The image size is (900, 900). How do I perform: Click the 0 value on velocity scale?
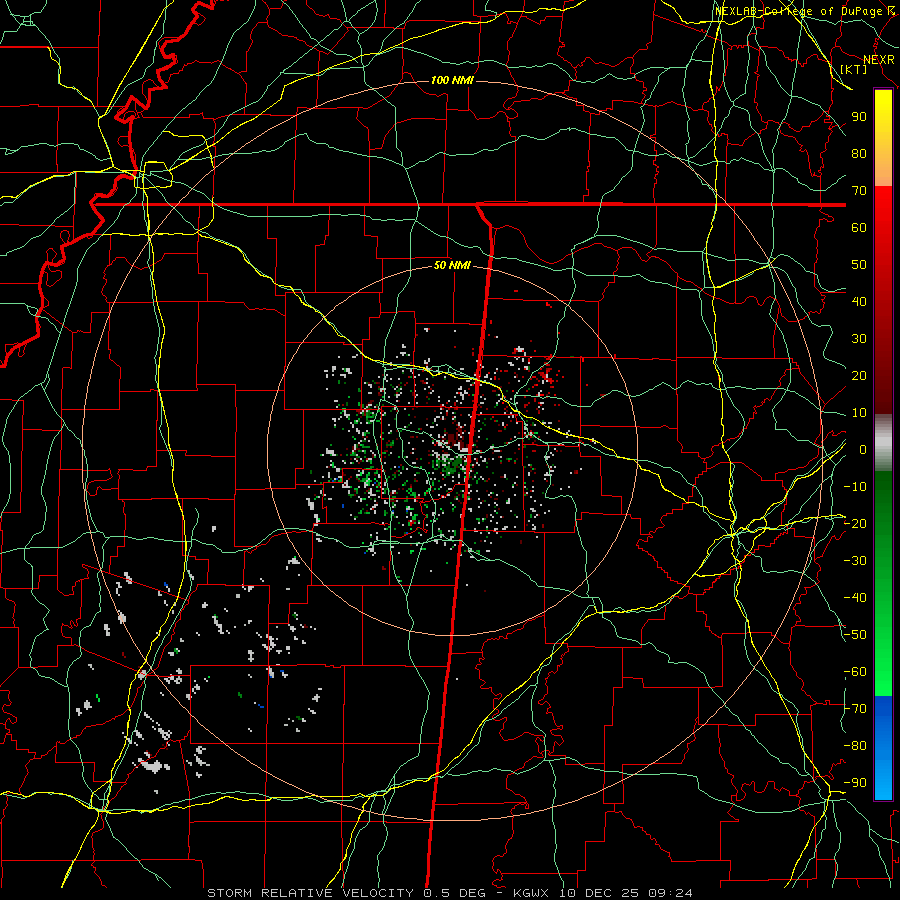[863, 449]
